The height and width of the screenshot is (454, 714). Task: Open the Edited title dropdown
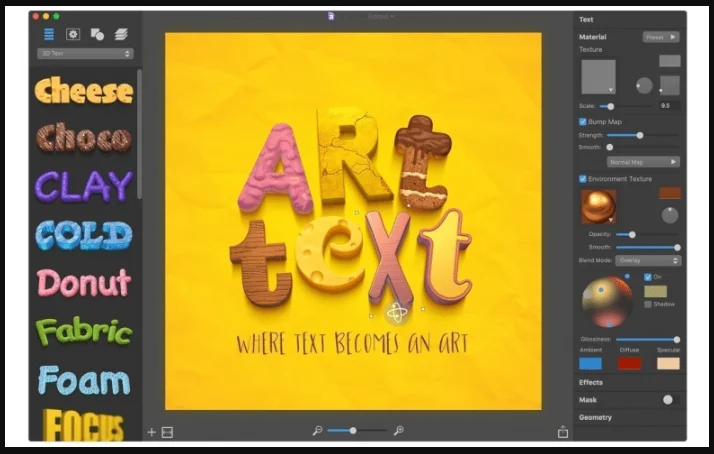point(381,16)
